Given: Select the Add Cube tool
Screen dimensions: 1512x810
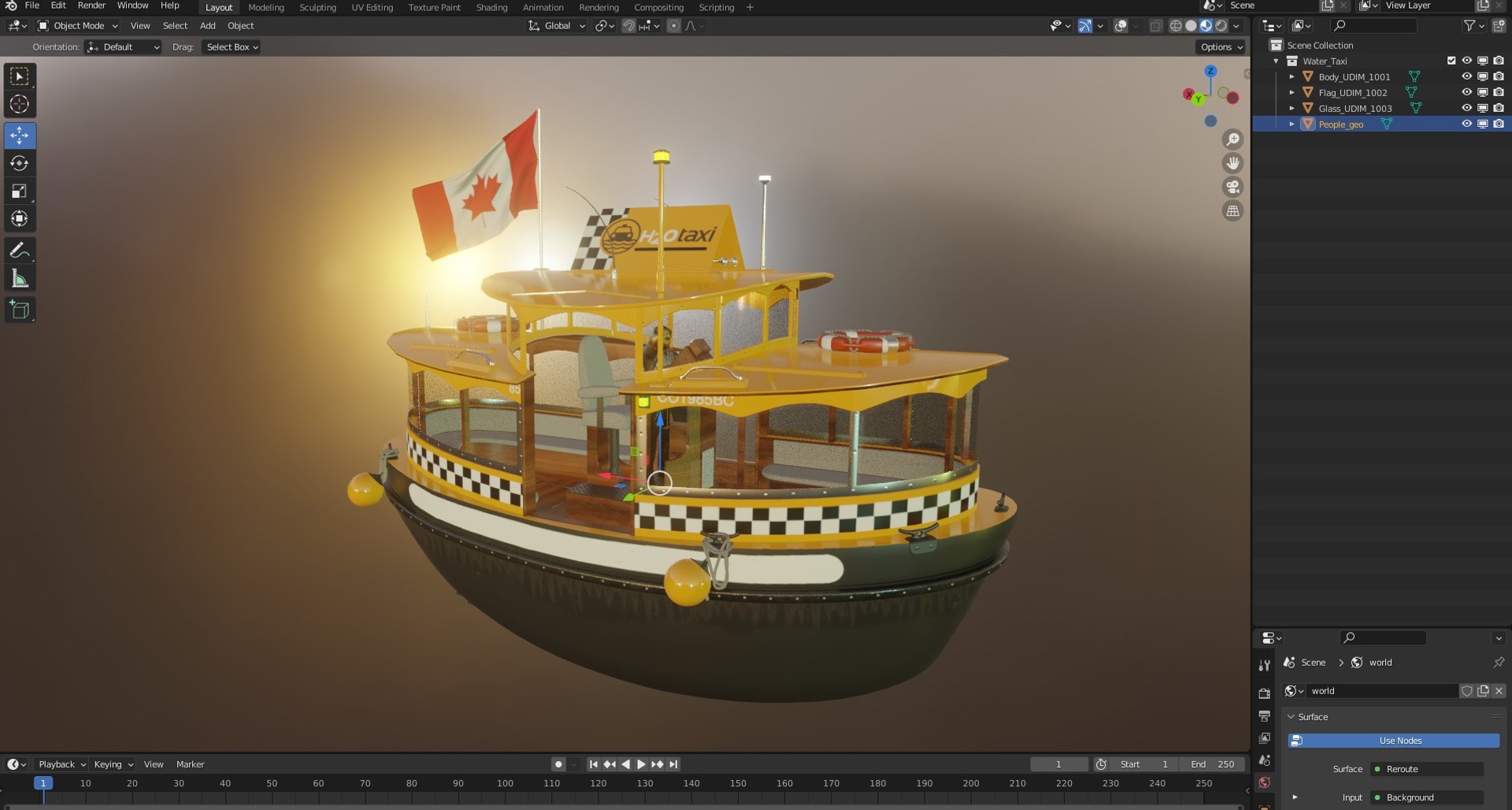Looking at the screenshot, I should pos(20,310).
